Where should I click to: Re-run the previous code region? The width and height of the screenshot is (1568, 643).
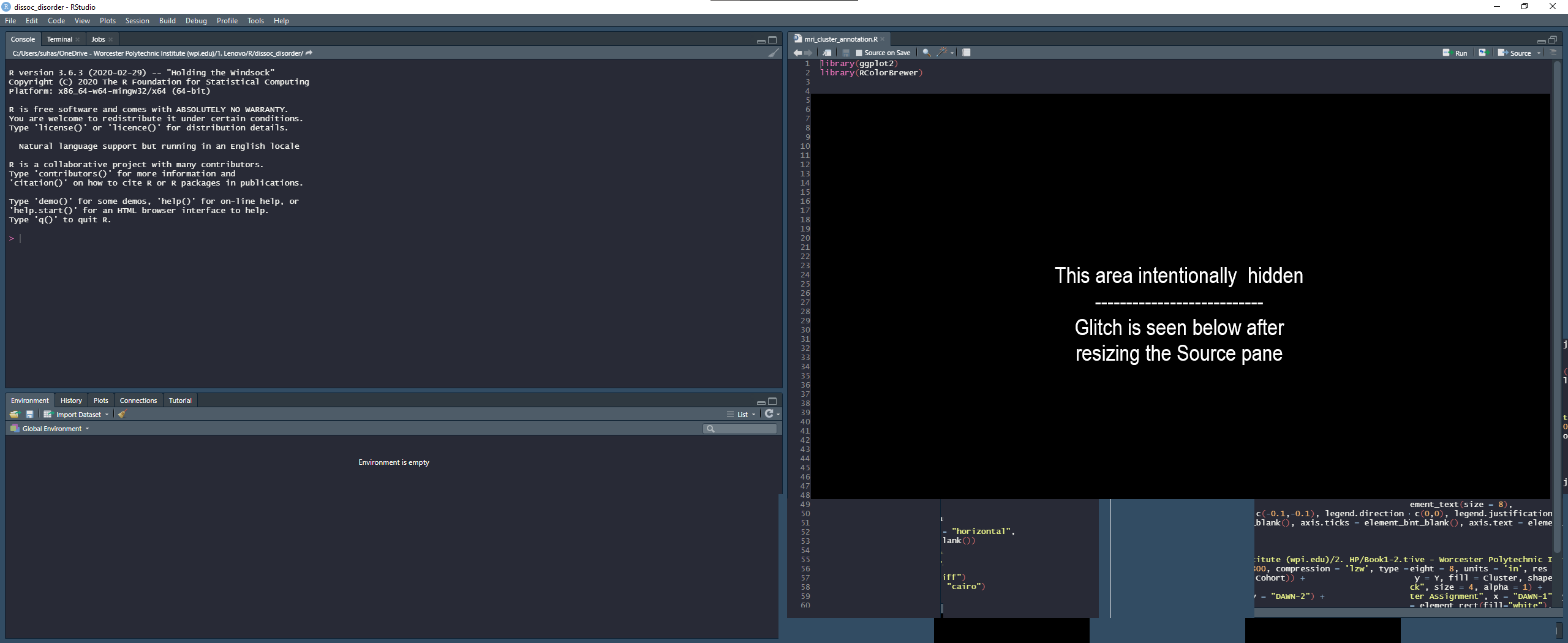[x=1483, y=53]
